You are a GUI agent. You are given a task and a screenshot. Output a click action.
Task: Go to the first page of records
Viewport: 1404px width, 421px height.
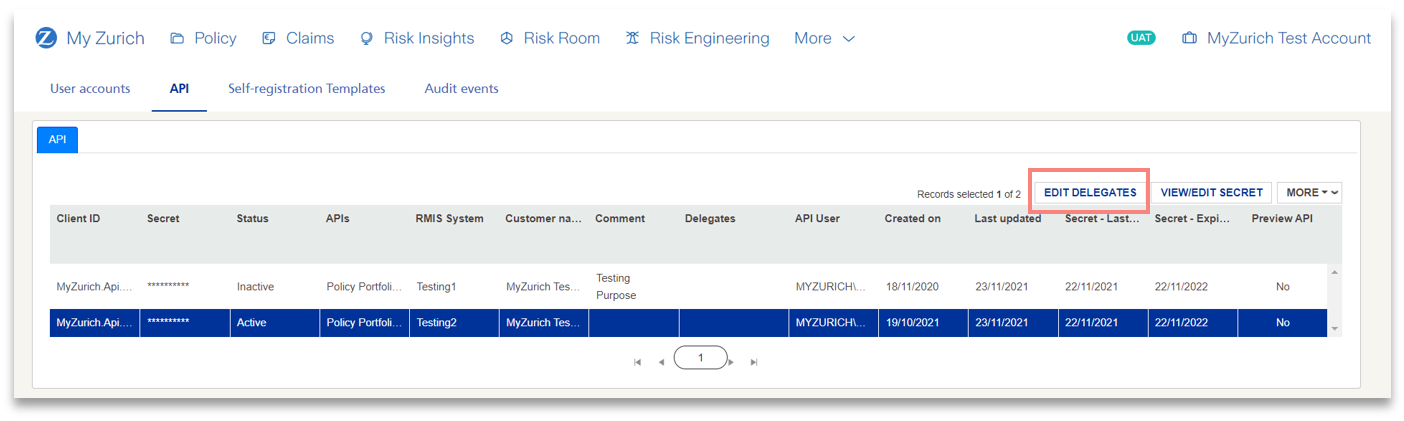tap(637, 362)
